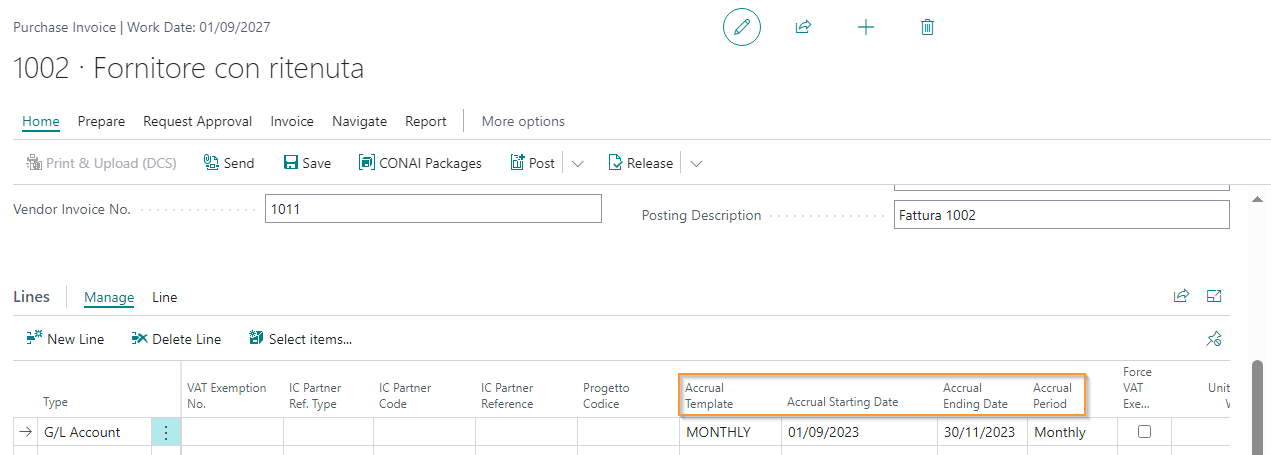Click the IC Partner Reference header
Screen dimensions: 1271x455
[507, 396]
